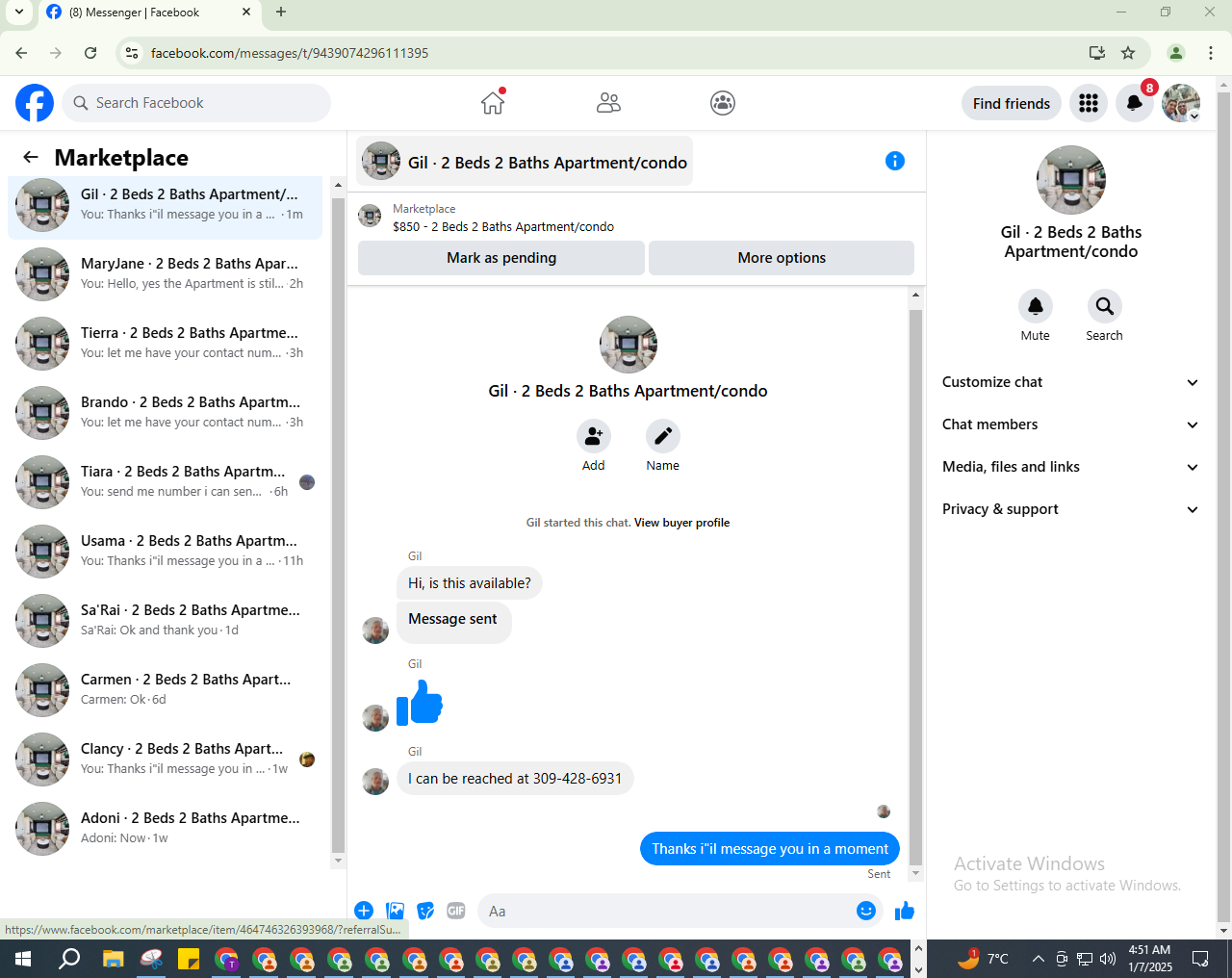This screenshot has height=978, width=1232.
Task: Expand the Customize chat section
Action: pyautogui.click(x=1071, y=382)
